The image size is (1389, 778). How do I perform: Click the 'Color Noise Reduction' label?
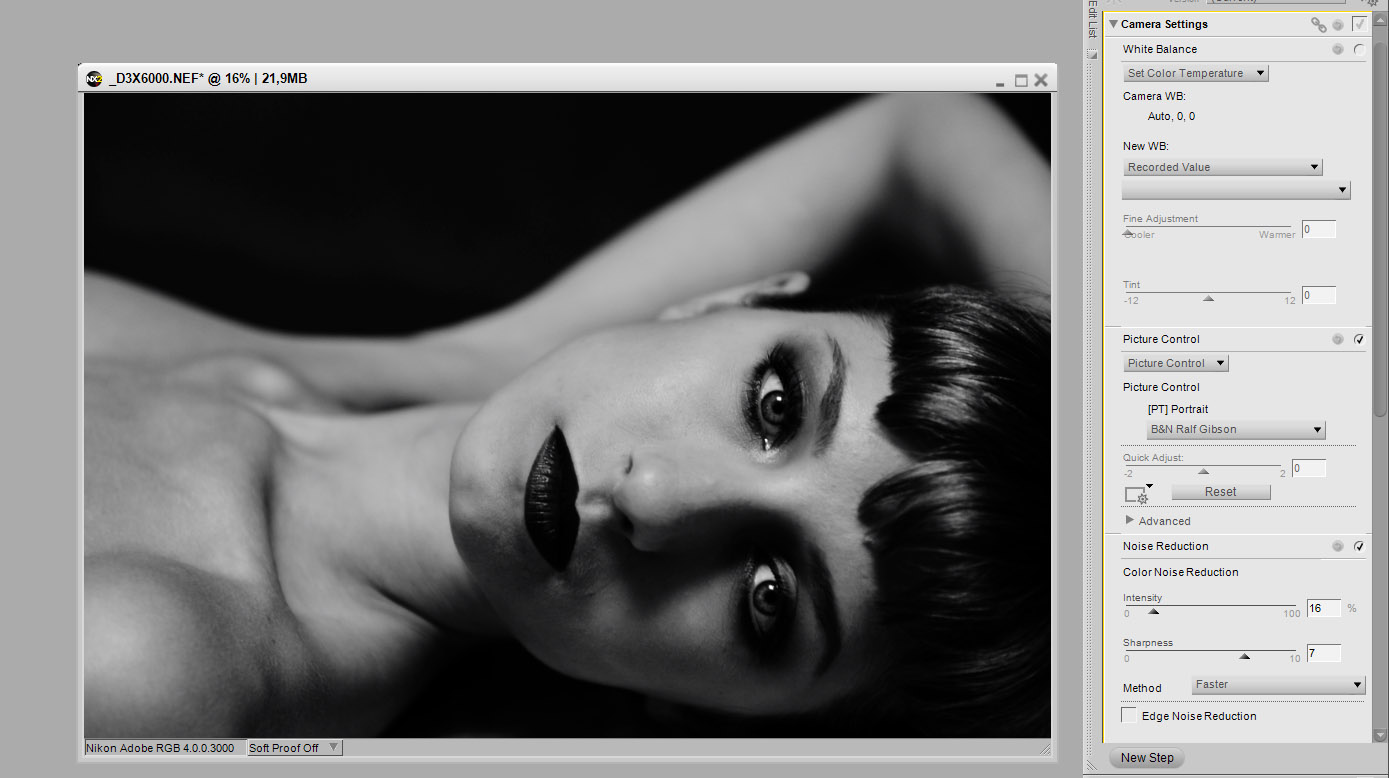pyautogui.click(x=1180, y=572)
